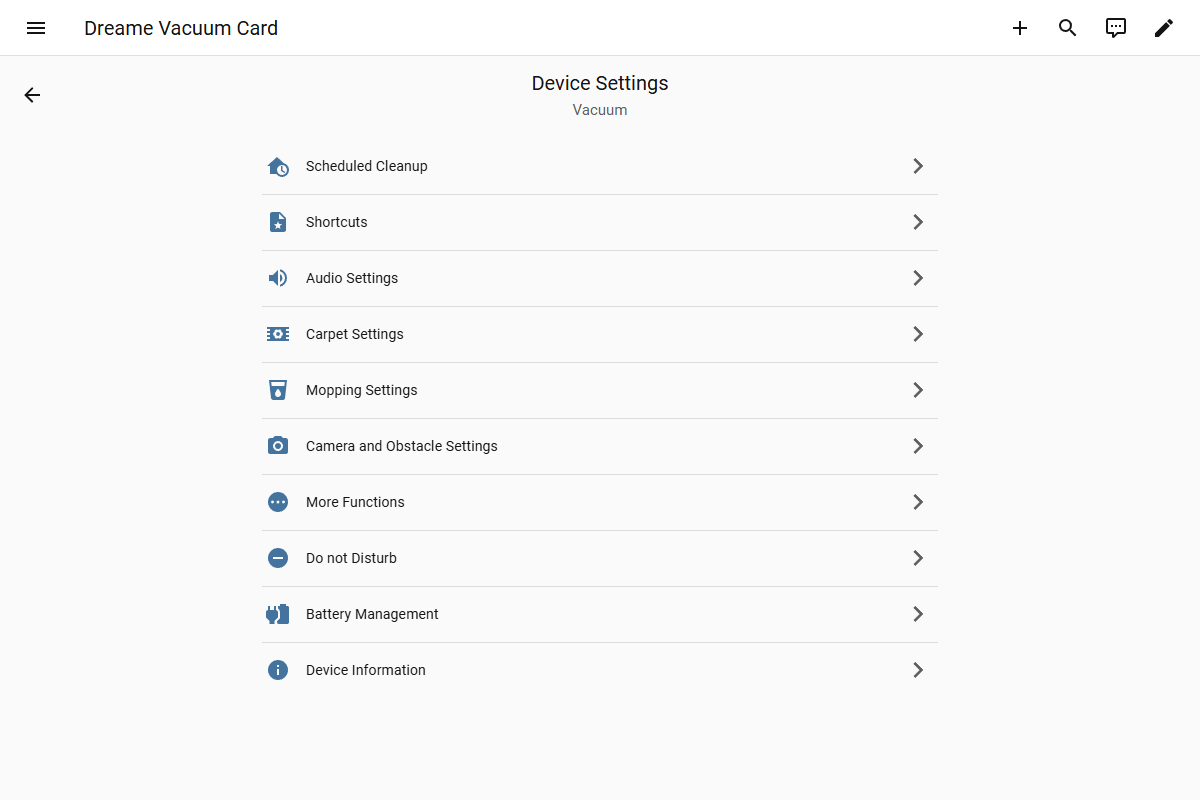Image resolution: width=1200 pixels, height=800 pixels.
Task: Click the Battery Management plug icon
Action: pyautogui.click(x=278, y=614)
